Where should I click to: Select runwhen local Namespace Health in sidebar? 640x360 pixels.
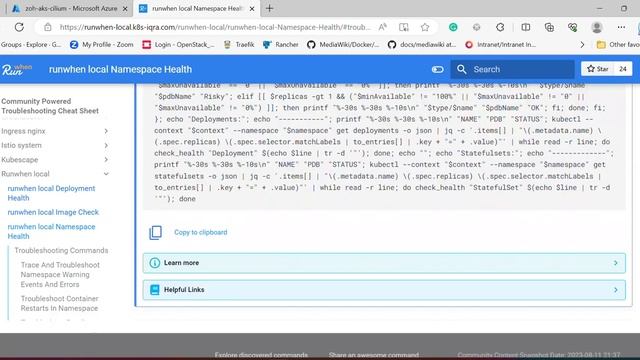coord(51,231)
